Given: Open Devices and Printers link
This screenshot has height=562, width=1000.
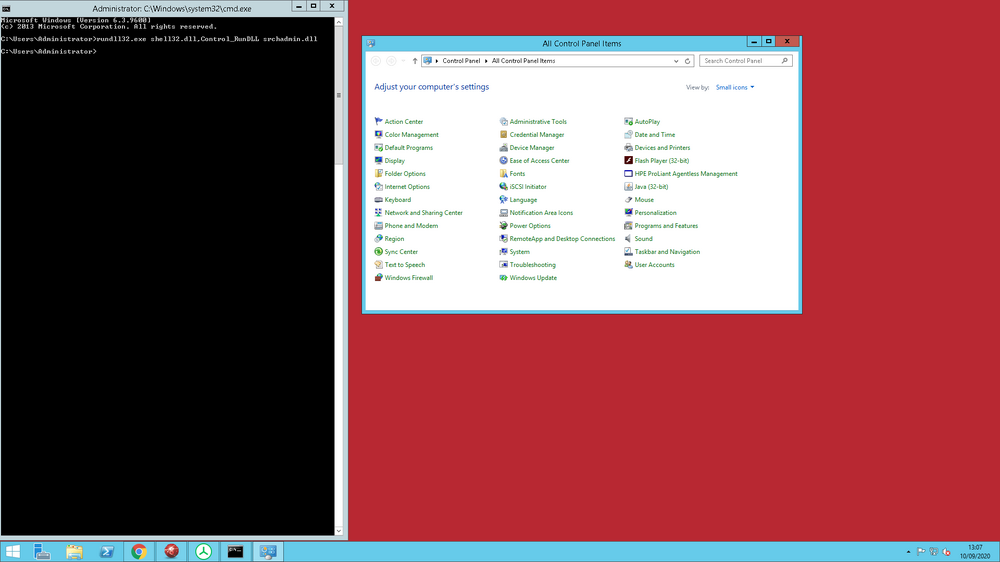Looking at the screenshot, I should (662, 147).
